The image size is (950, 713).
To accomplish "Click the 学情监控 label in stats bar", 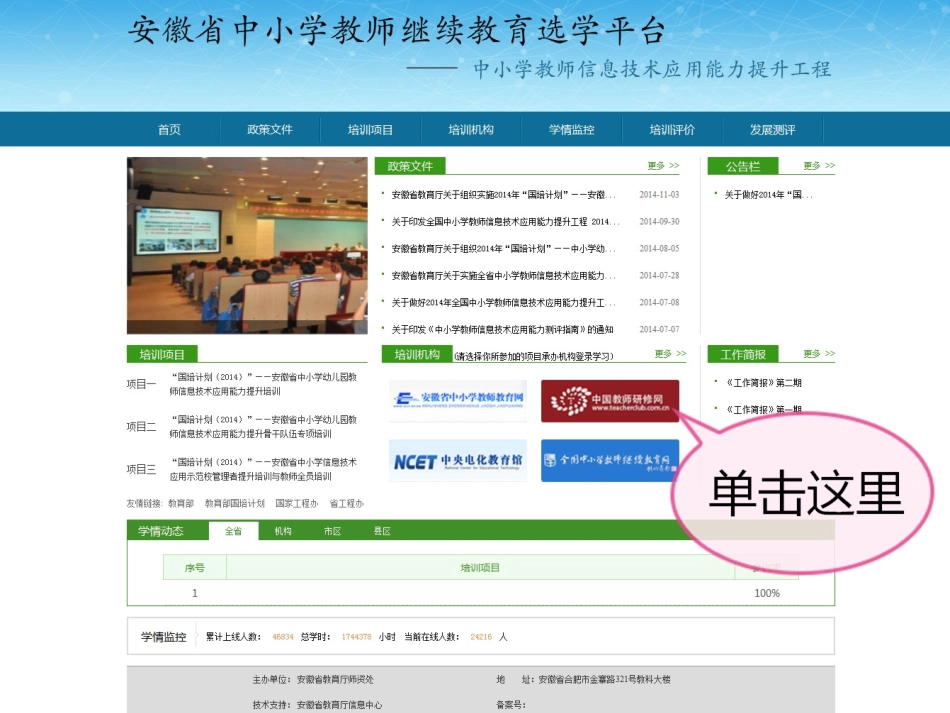I will point(164,637).
